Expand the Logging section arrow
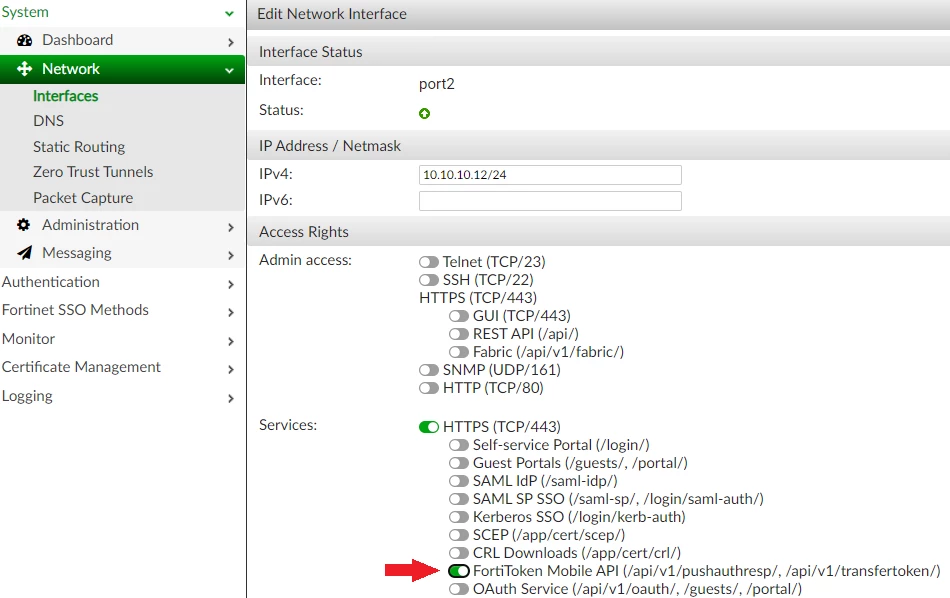 tap(230, 398)
